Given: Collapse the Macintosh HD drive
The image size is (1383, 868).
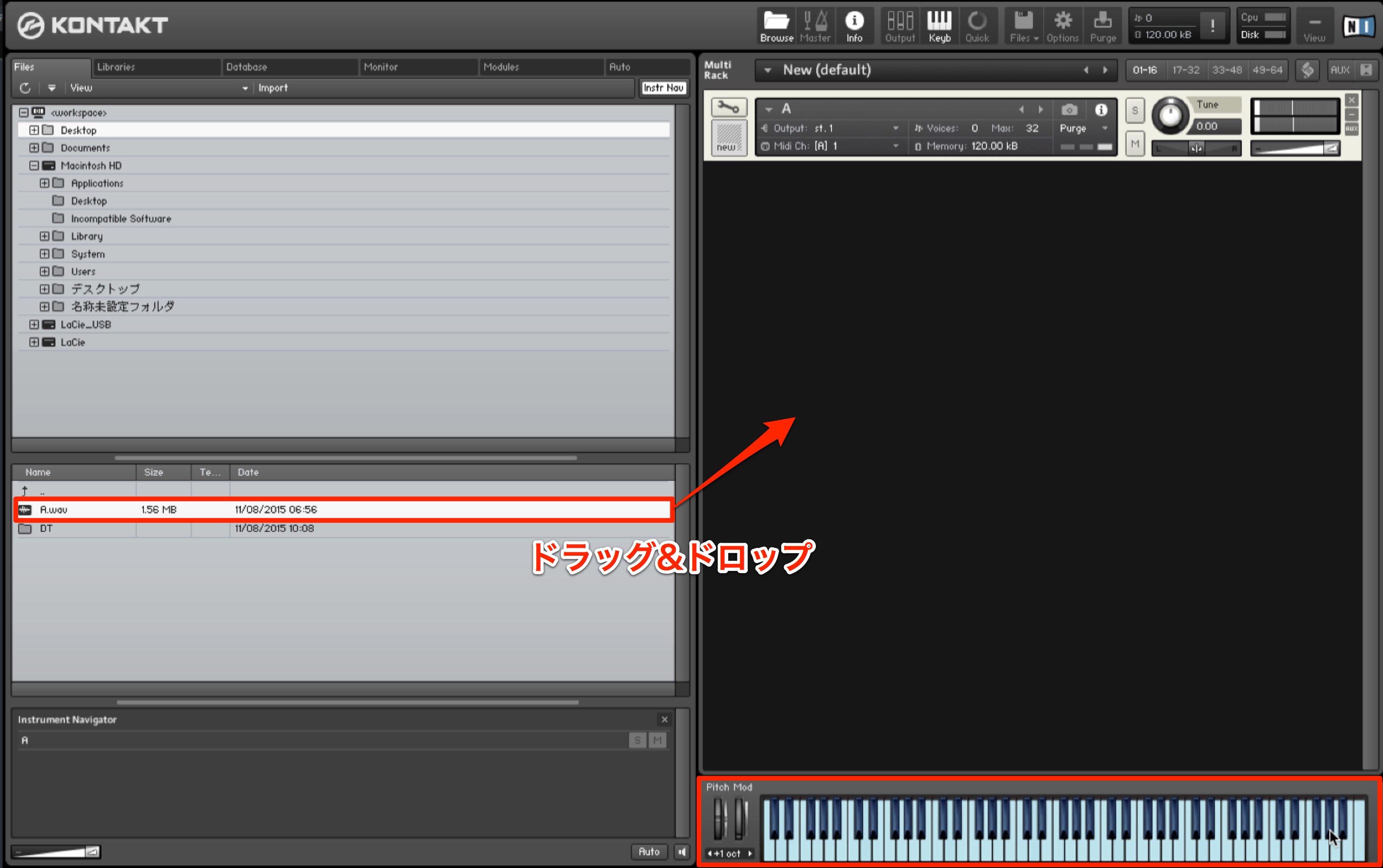Looking at the screenshot, I should point(34,165).
